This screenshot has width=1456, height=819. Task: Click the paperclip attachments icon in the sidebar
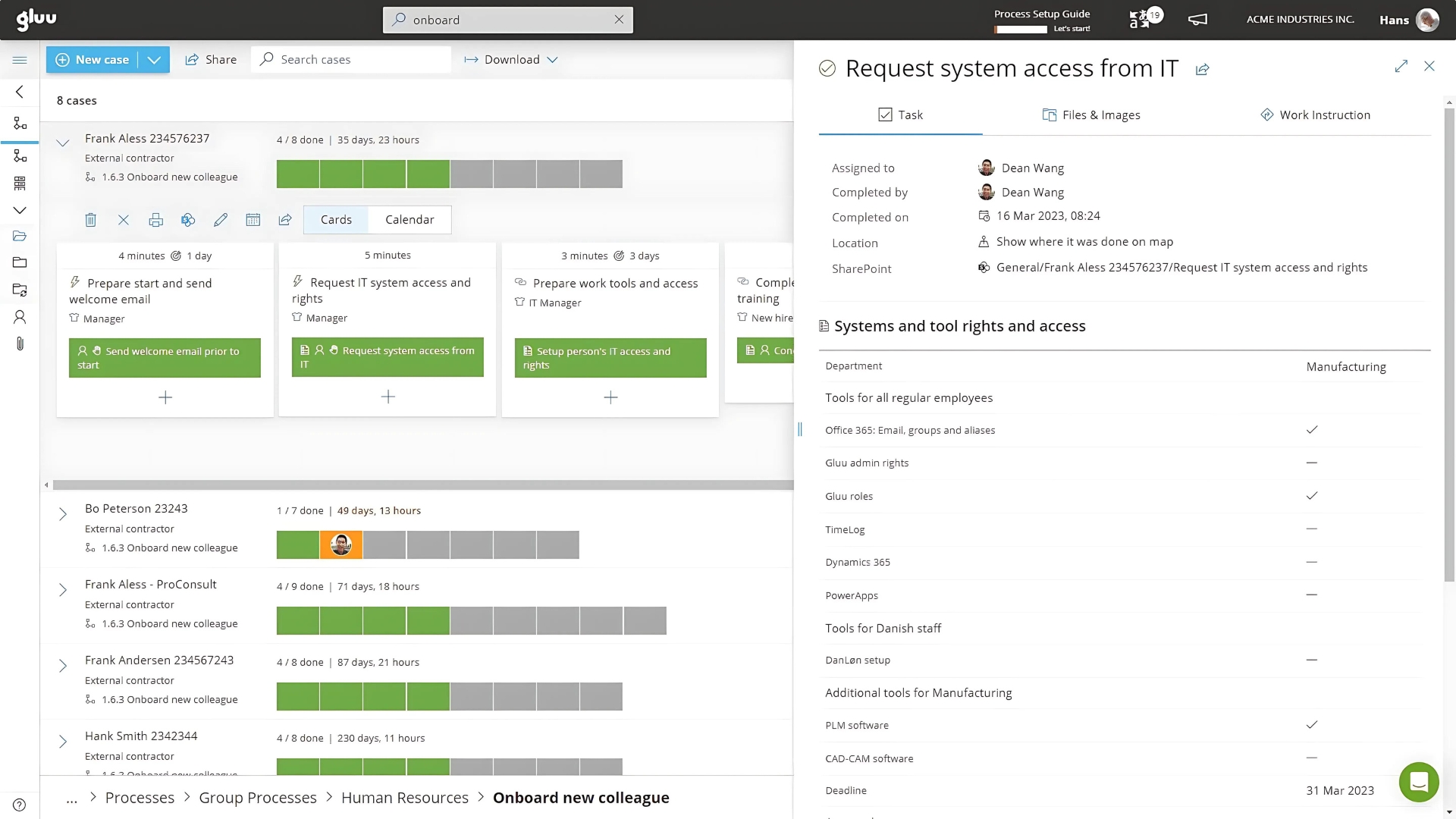click(20, 344)
